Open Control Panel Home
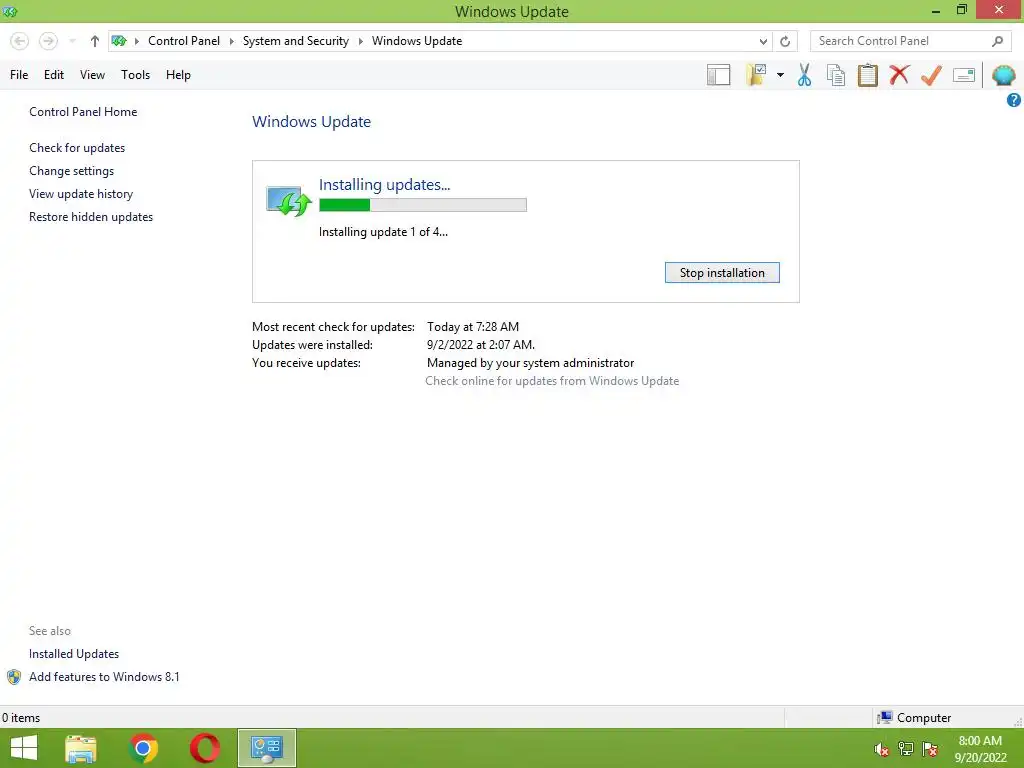This screenshot has width=1024, height=768. coord(83,112)
